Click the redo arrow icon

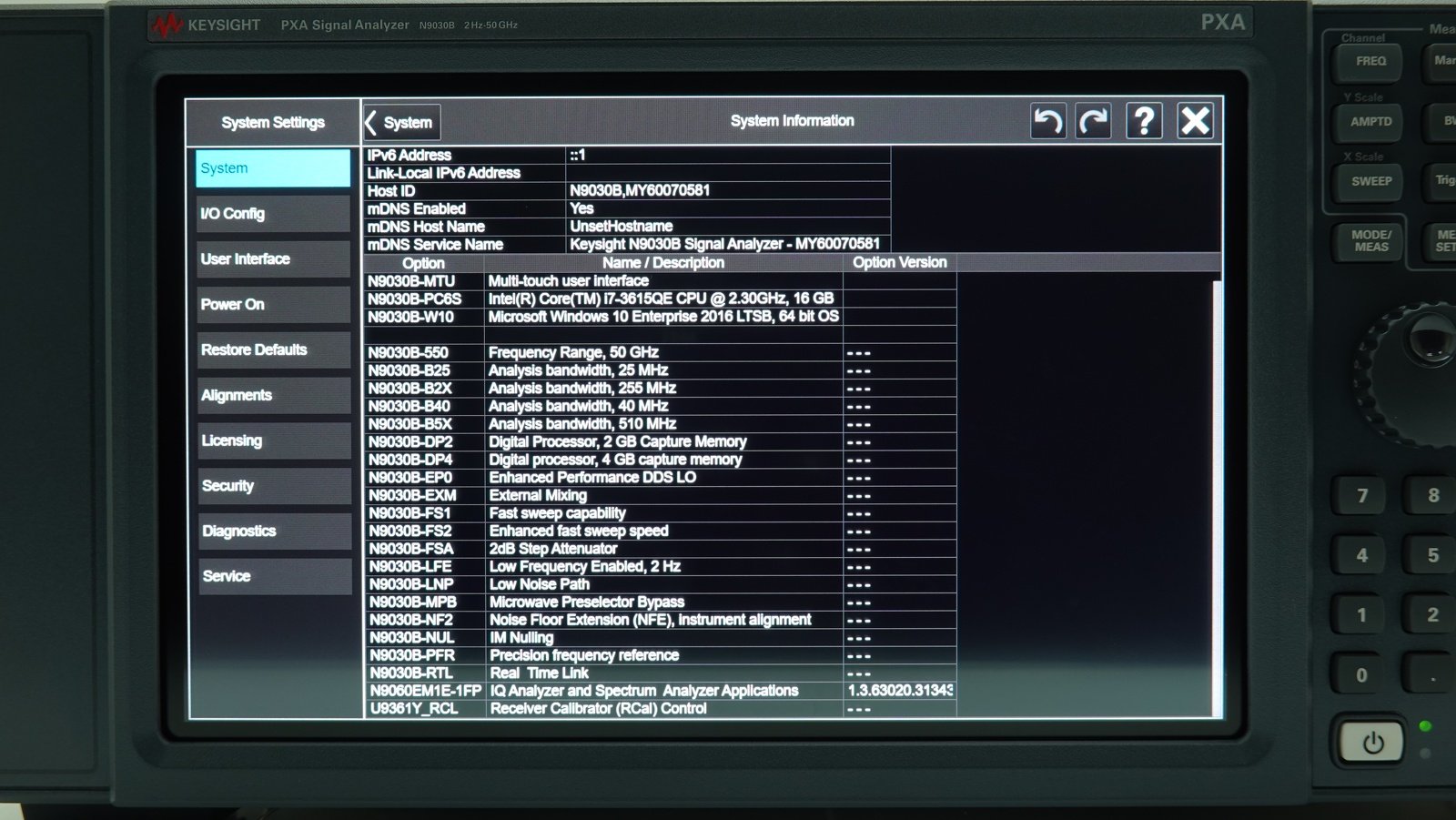(x=1094, y=121)
